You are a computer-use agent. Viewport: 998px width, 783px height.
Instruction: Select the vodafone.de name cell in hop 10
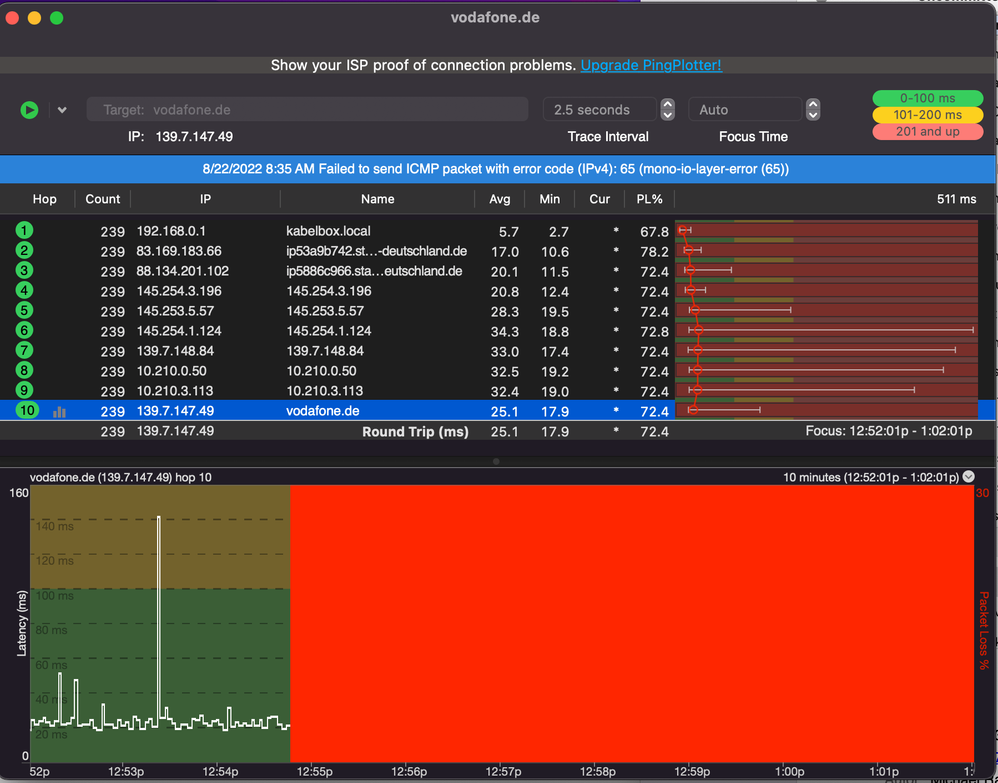coord(322,411)
